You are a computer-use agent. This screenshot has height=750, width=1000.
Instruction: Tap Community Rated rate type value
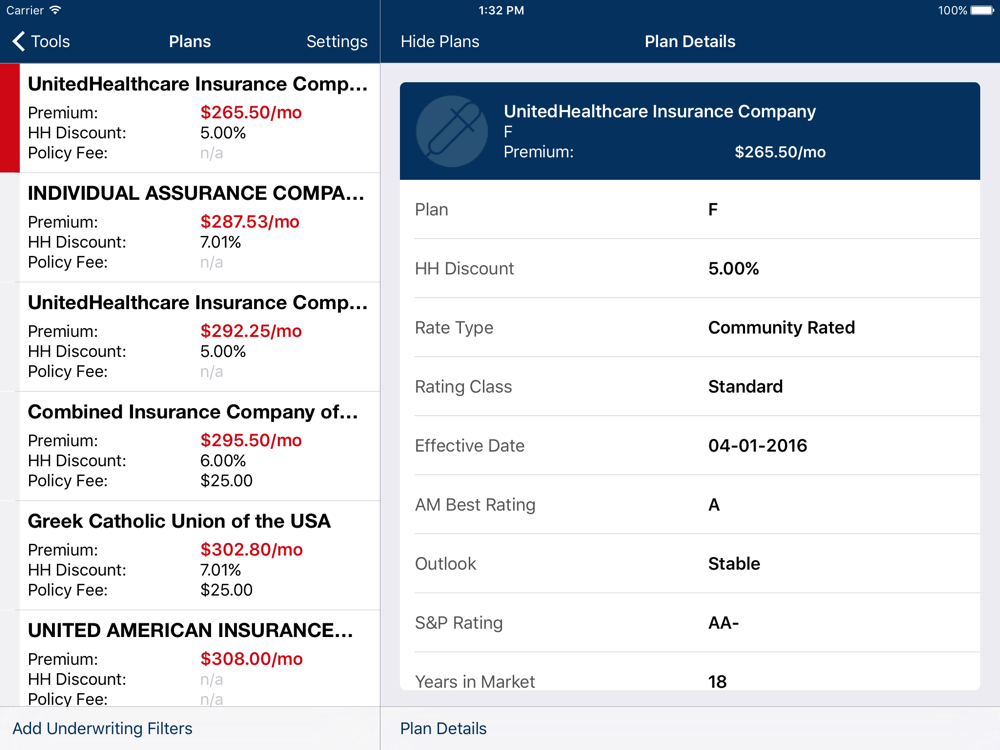[x=781, y=328]
